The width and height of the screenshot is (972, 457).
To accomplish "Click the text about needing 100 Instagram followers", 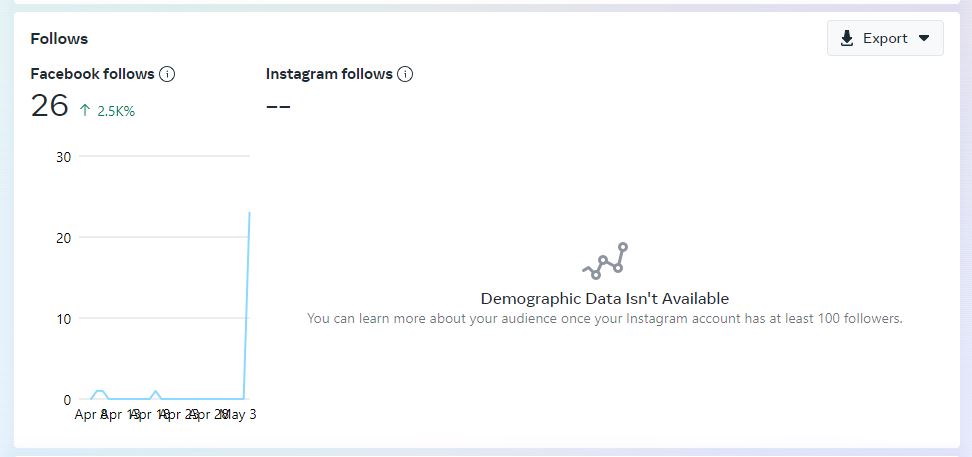I will coord(604,319).
